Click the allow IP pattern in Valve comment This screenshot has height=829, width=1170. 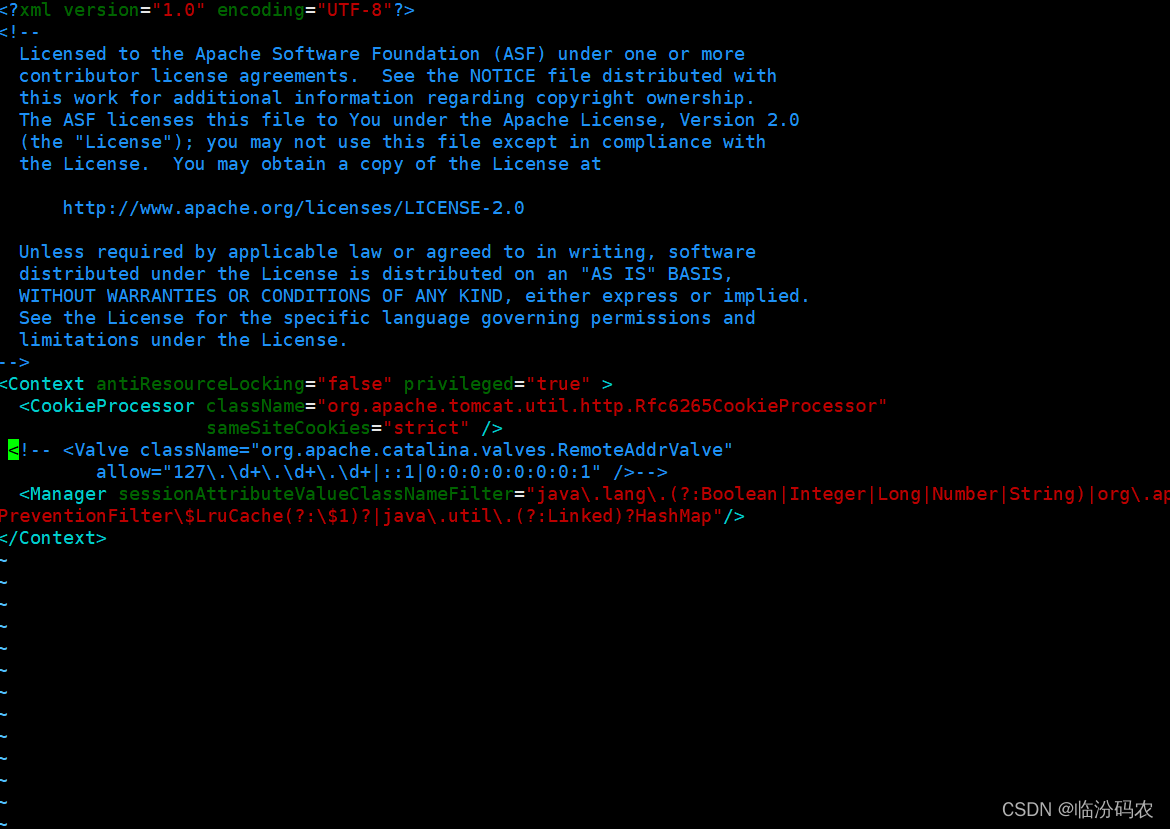click(382, 472)
